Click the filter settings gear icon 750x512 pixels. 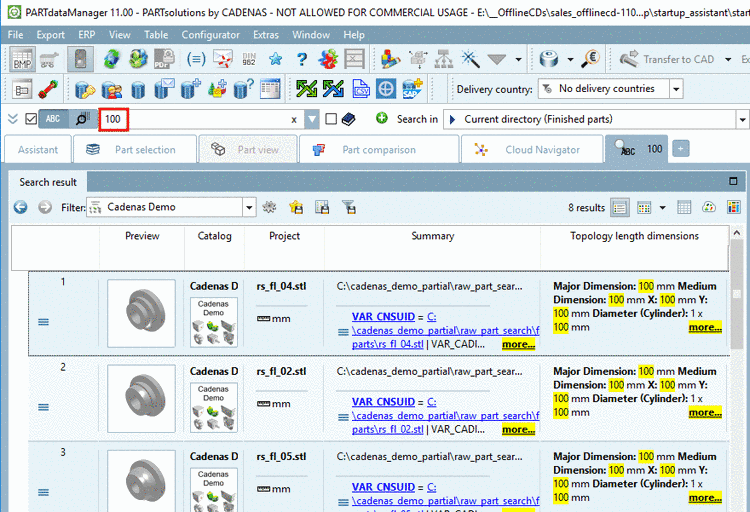pos(269,207)
